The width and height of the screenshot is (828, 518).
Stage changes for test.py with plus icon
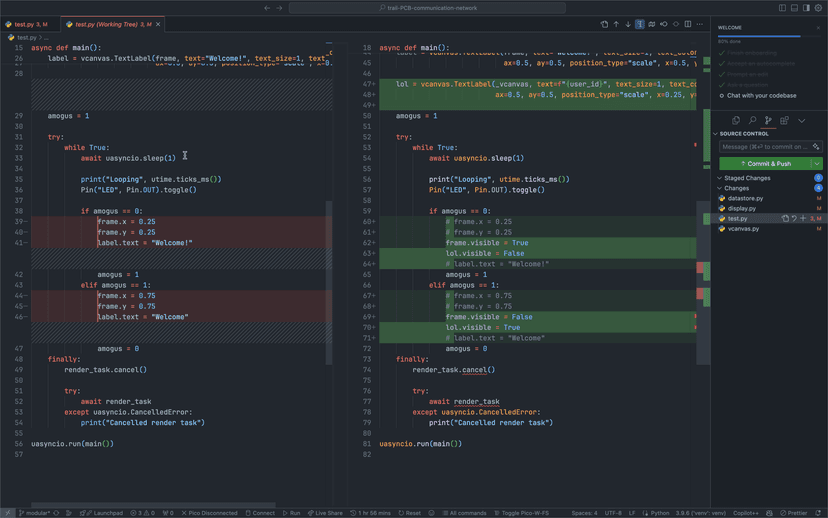click(x=802, y=218)
